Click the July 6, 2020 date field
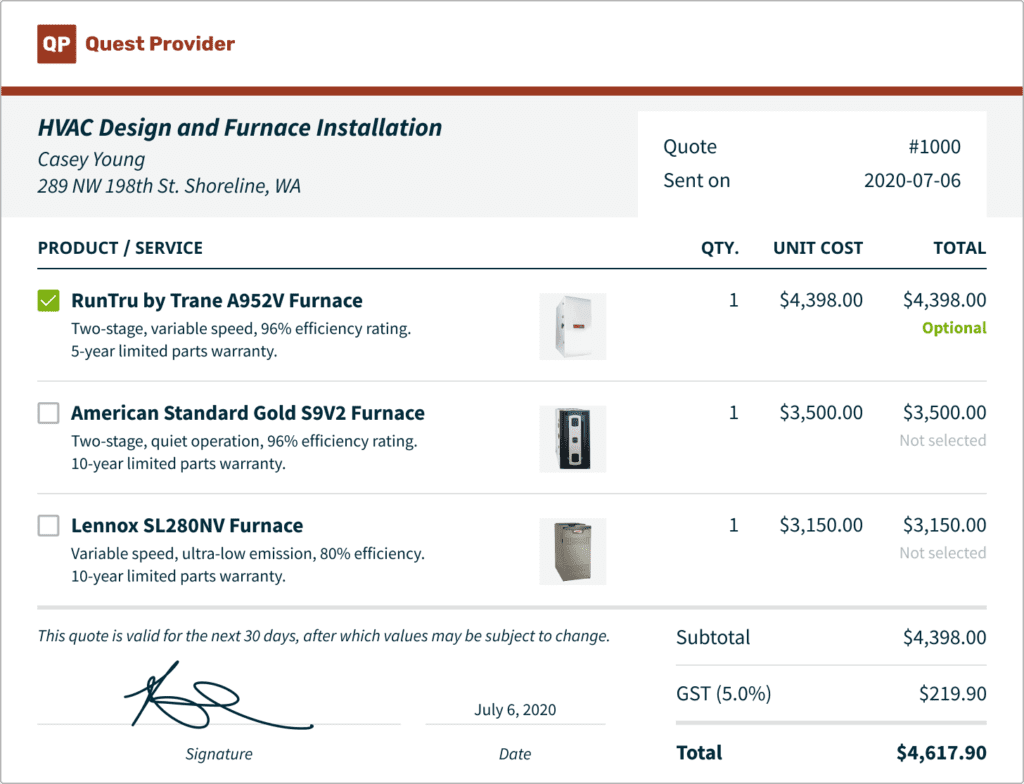Image resolution: width=1024 pixels, height=784 pixels. point(515,710)
